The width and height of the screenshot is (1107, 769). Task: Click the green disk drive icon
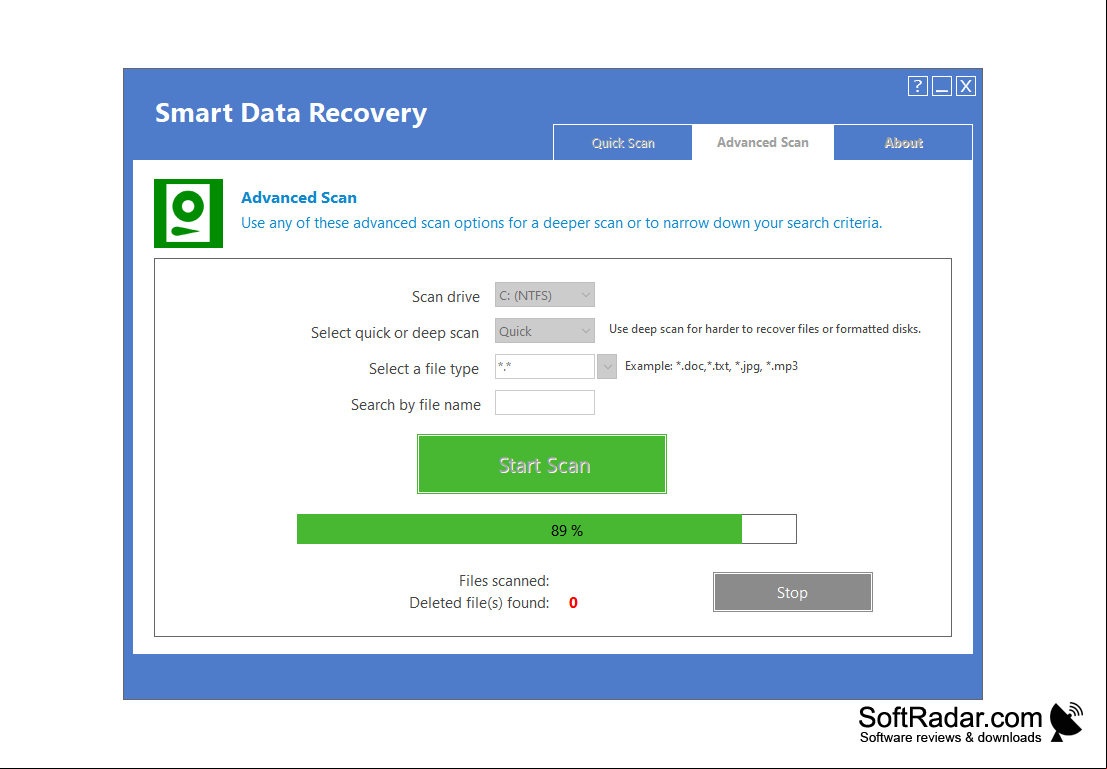189,213
